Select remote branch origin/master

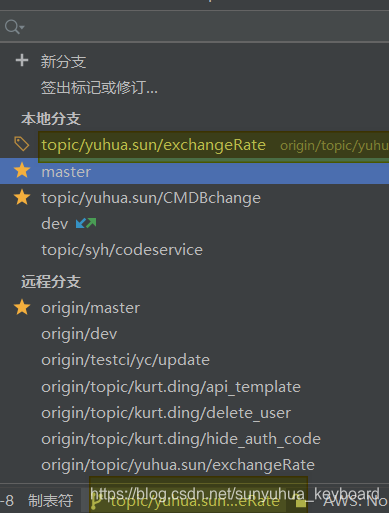point(90,308)
